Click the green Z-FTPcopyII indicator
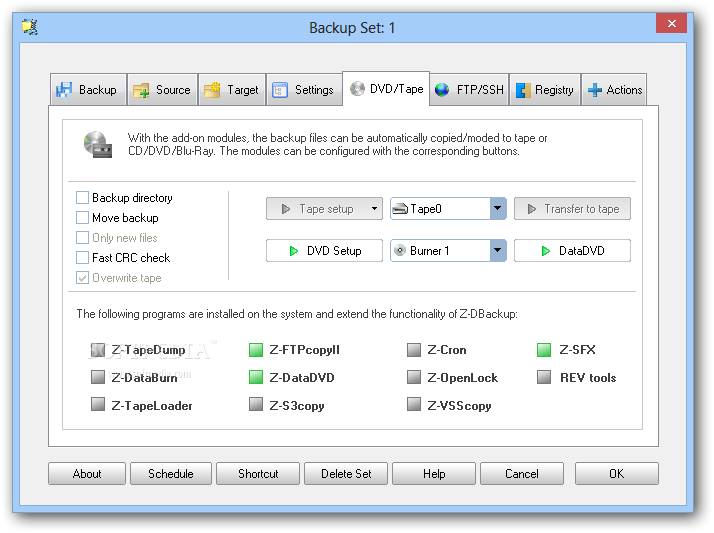714x533 pixels. [256, 350]
